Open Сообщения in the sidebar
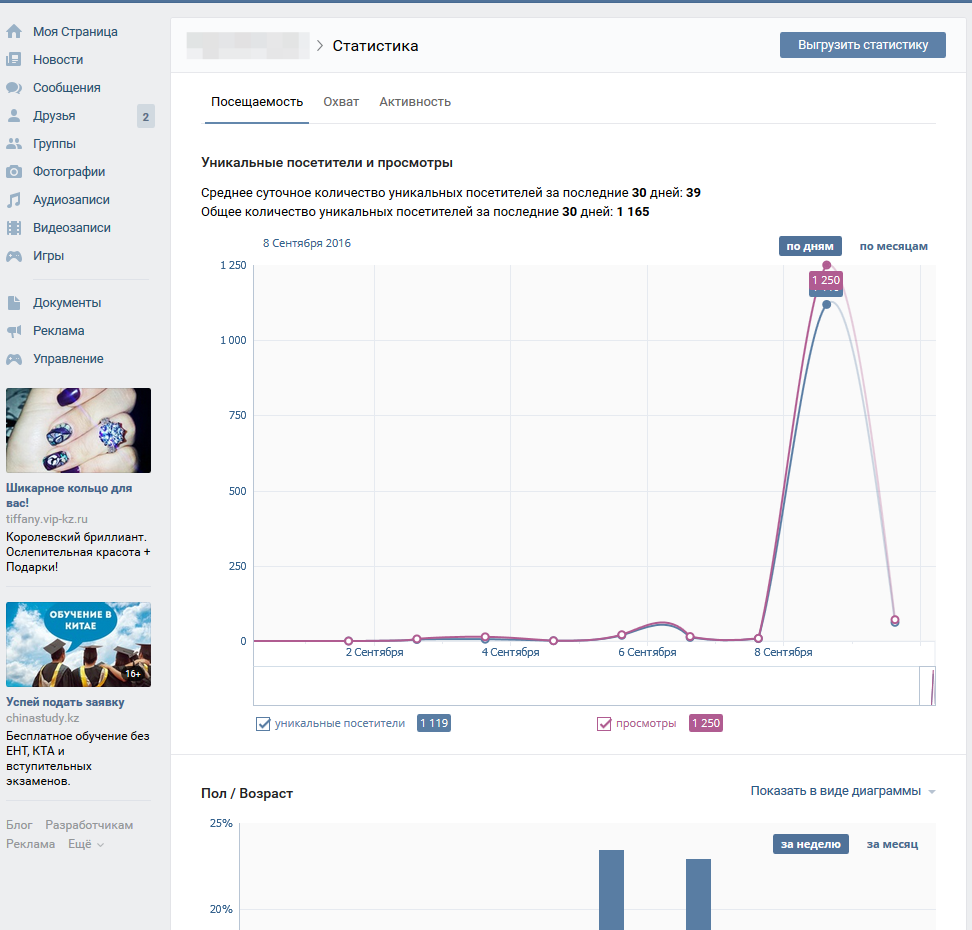The image size is (972, 930). (x=67, y=87)
